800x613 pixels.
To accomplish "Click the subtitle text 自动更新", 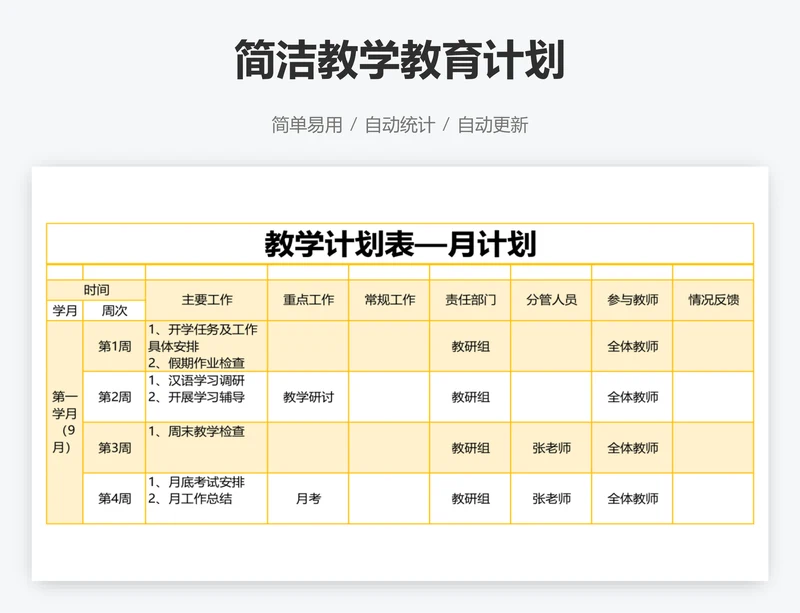I will coord(493,125).
